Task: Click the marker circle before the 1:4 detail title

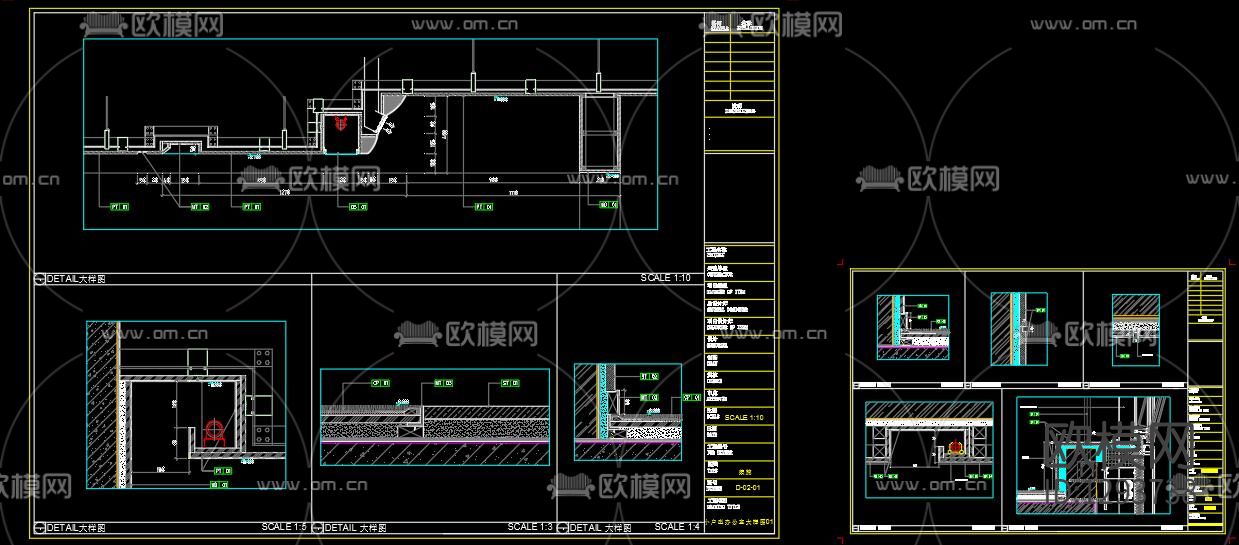Action: (x=563, y=528)
